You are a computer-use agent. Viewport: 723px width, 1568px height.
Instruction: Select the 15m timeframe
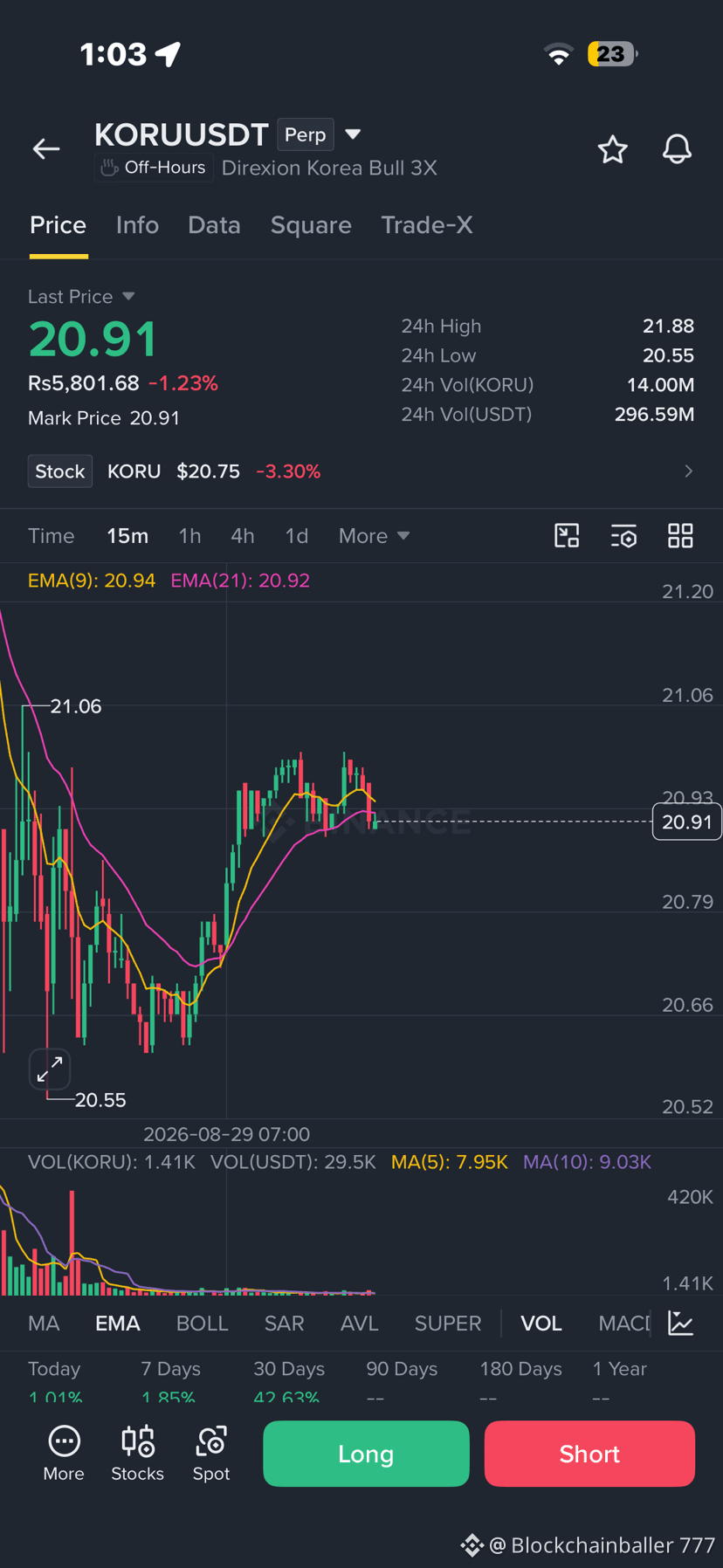tap(127, 536)
